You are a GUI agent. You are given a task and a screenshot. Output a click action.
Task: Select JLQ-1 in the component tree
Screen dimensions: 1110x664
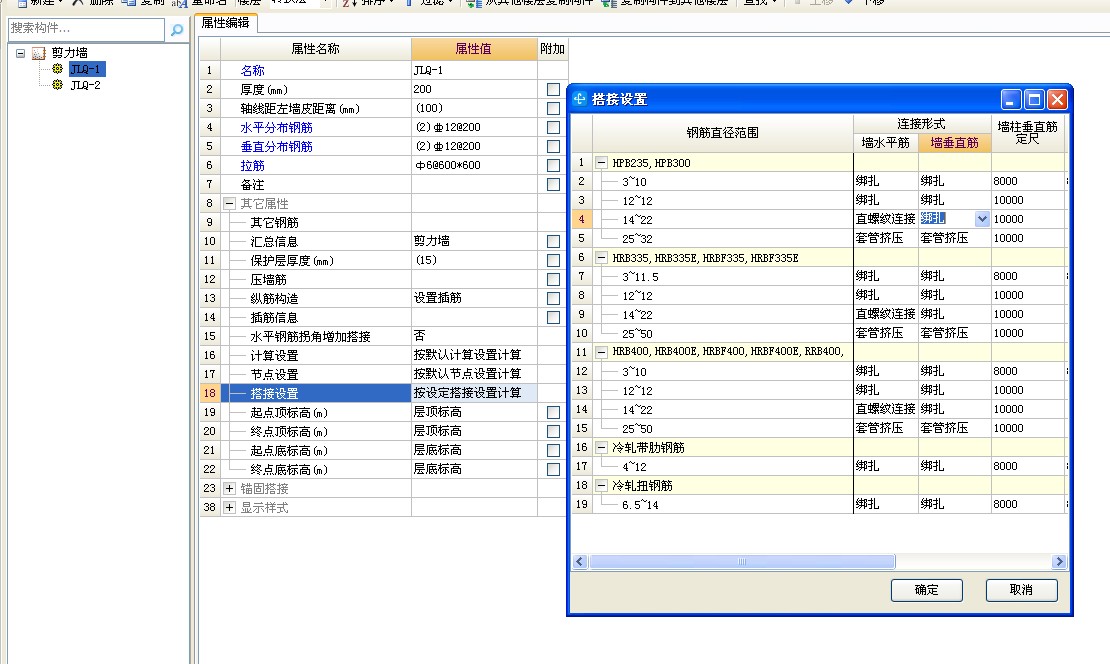[86, 69]
